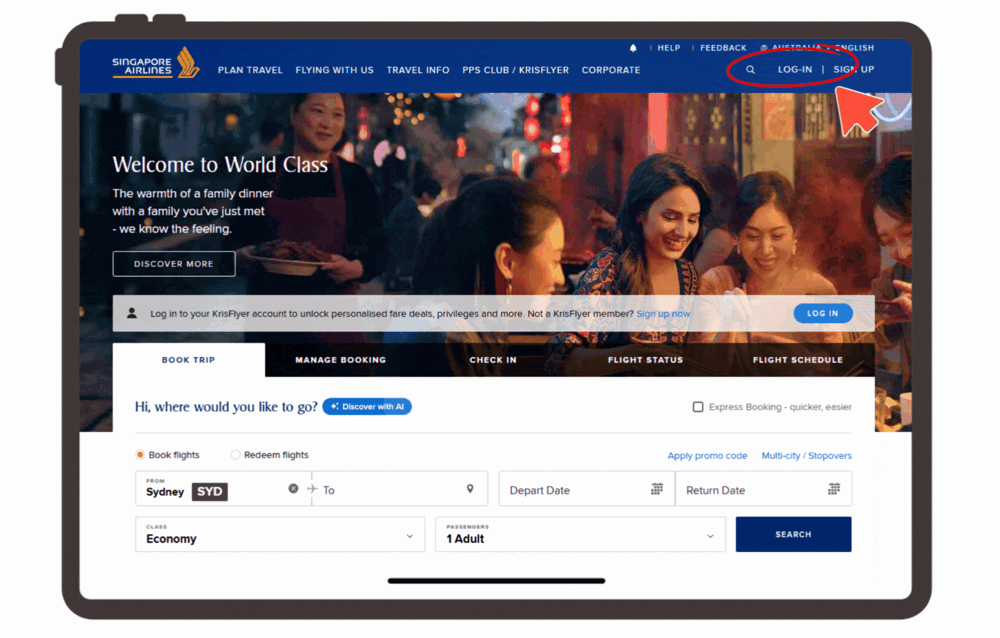Open the Corporate menu
The height and width of the screenshot is (638, 1000).
pyautogui.click(x=611, y=70)
